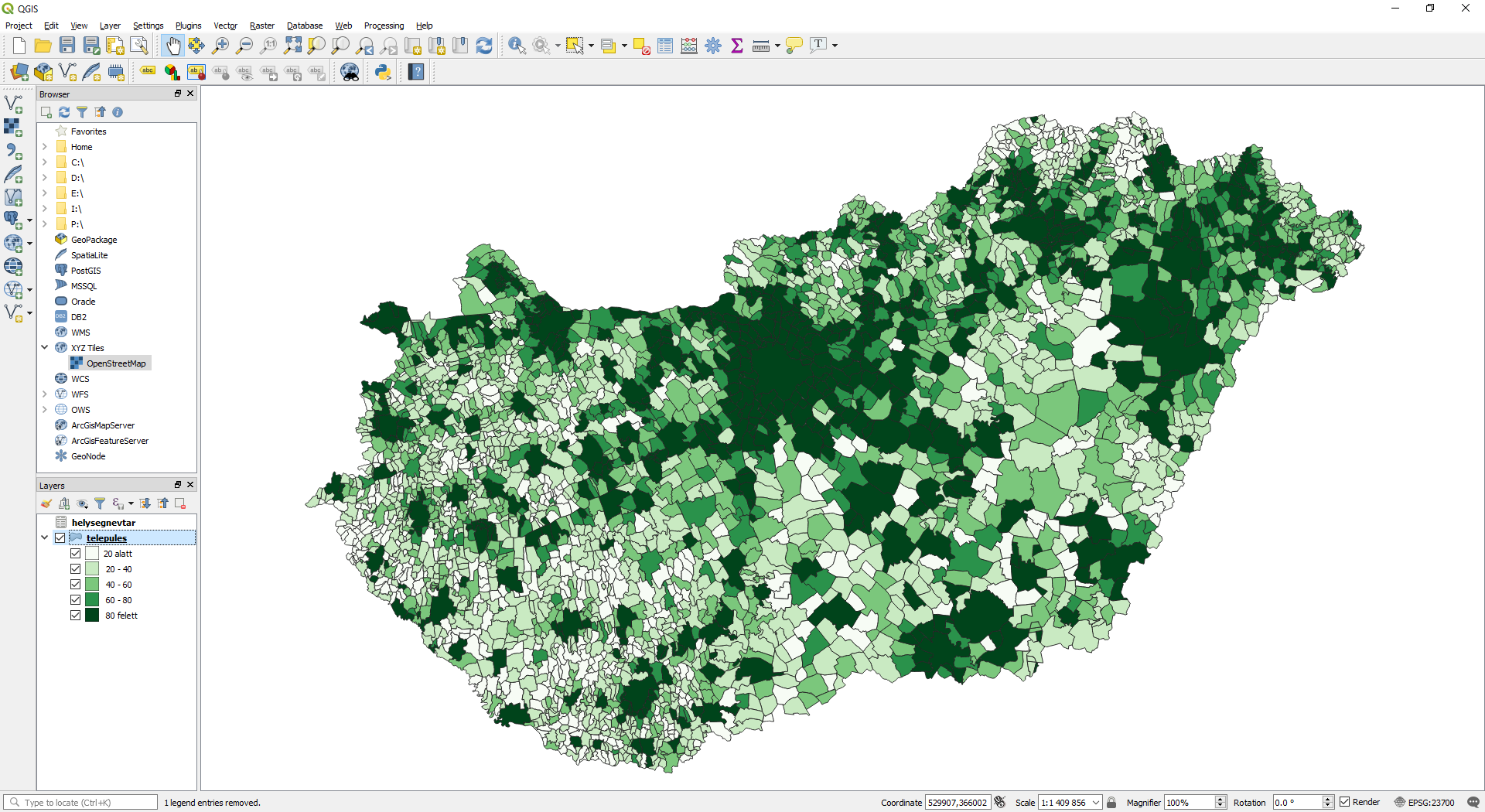Open the log messages speech bubble icon
The width and height of the screenshot is (1485, 812).
(1473, 803)
